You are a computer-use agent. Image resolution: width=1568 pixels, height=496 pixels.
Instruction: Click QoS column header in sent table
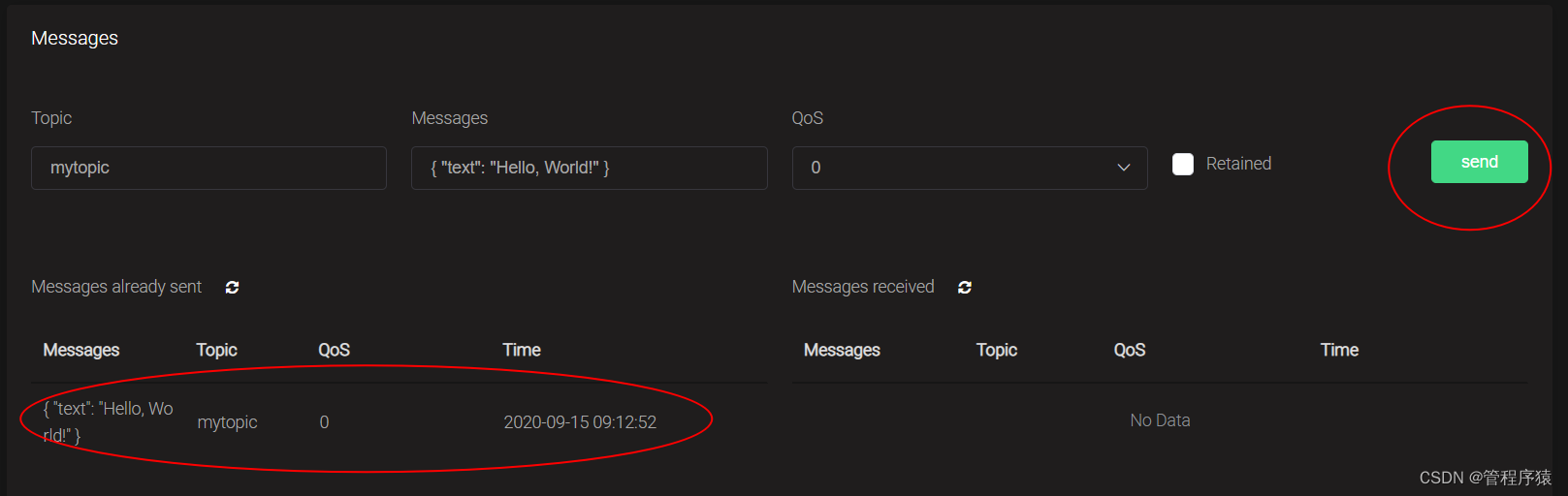tap(334, 350)
